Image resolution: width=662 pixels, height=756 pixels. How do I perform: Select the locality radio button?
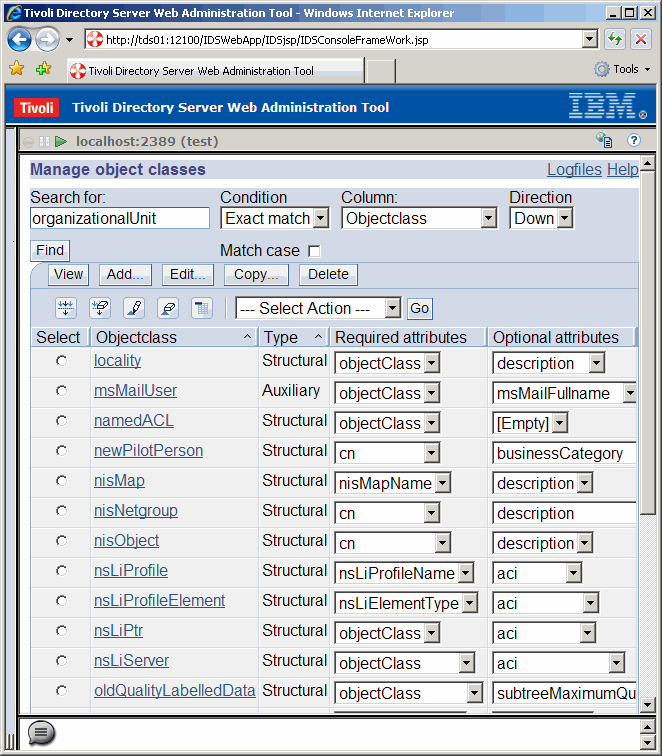[x=62, y=361]
